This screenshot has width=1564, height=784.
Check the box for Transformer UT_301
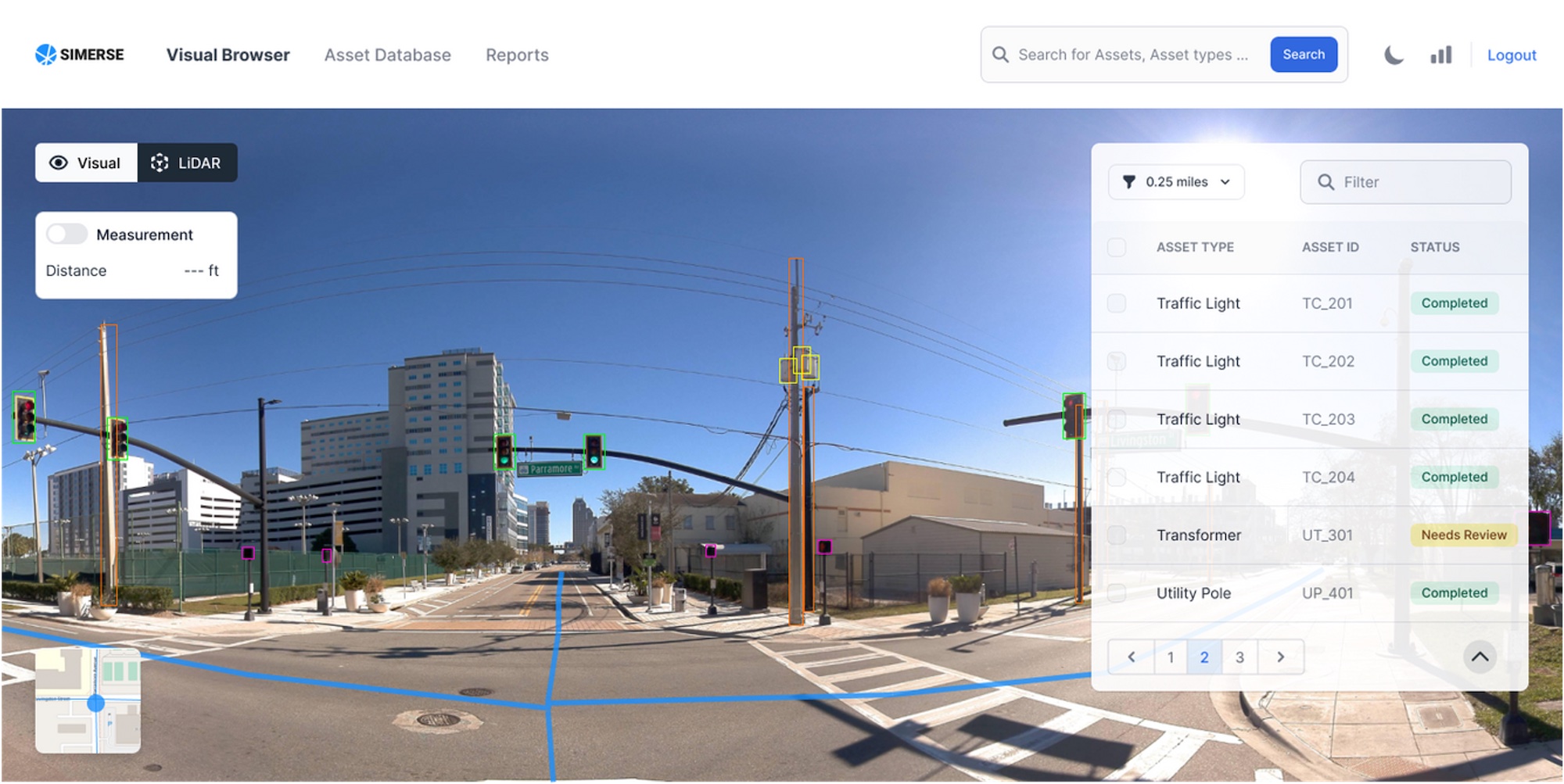tap(1117, 535)
